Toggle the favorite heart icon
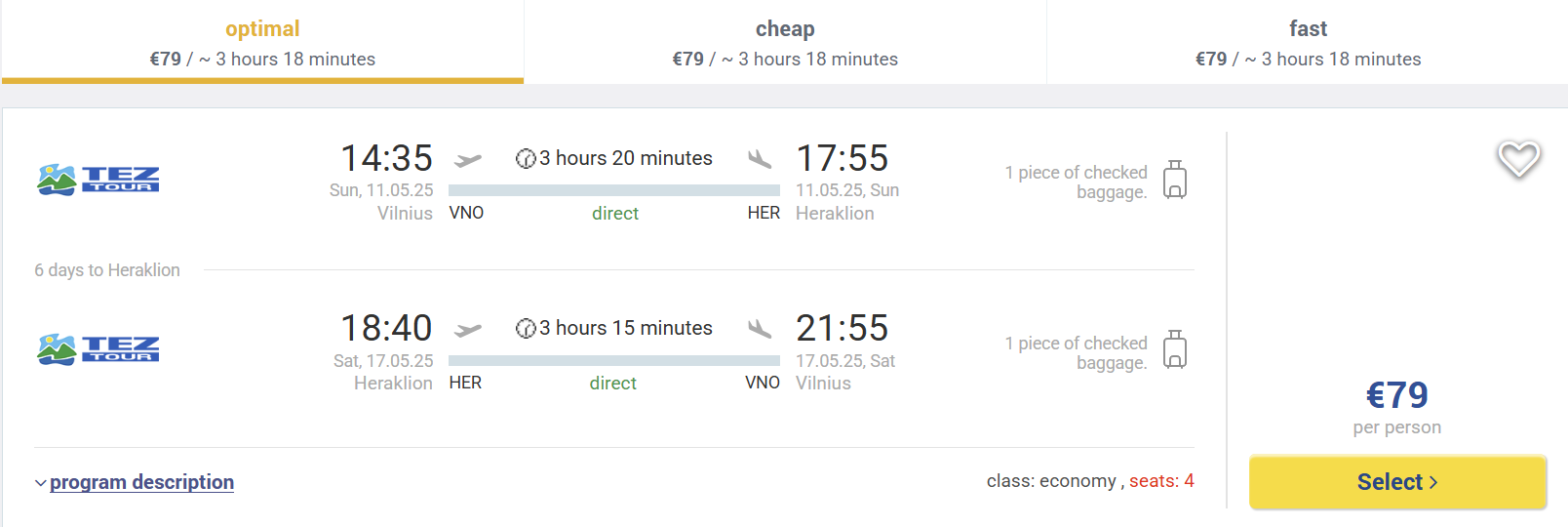The width and height of the screenshot is (1568, 527). tap(1518, 159)
